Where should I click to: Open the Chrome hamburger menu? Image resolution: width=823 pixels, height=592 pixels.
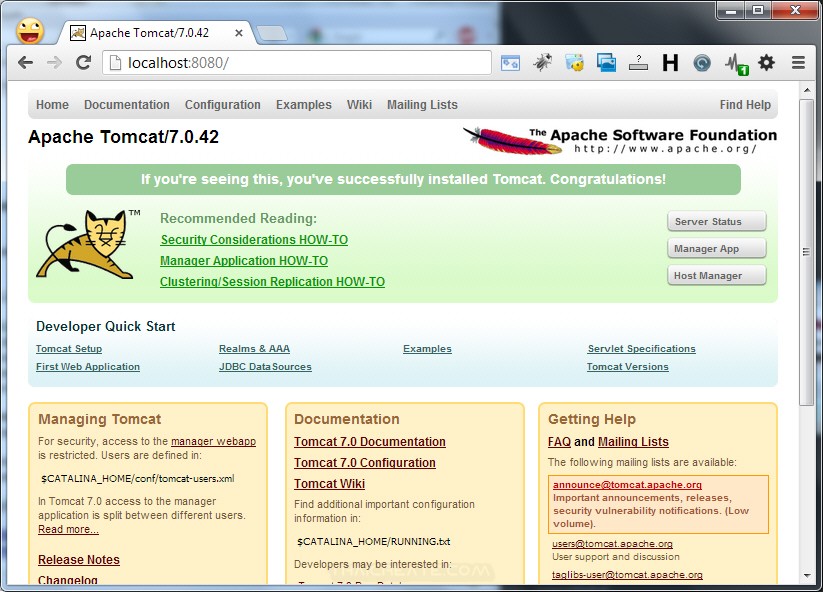798,63
